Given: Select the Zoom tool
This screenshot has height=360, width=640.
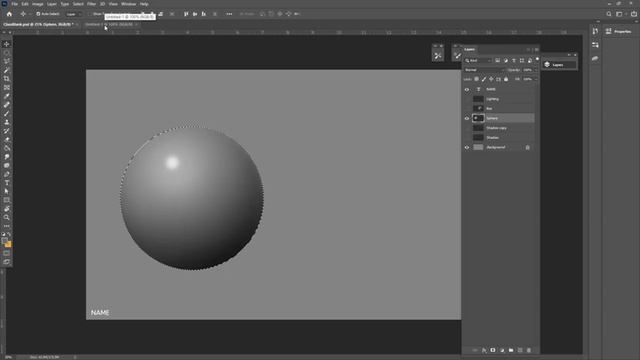Looking at the screenshot, I should click(7, 217).
